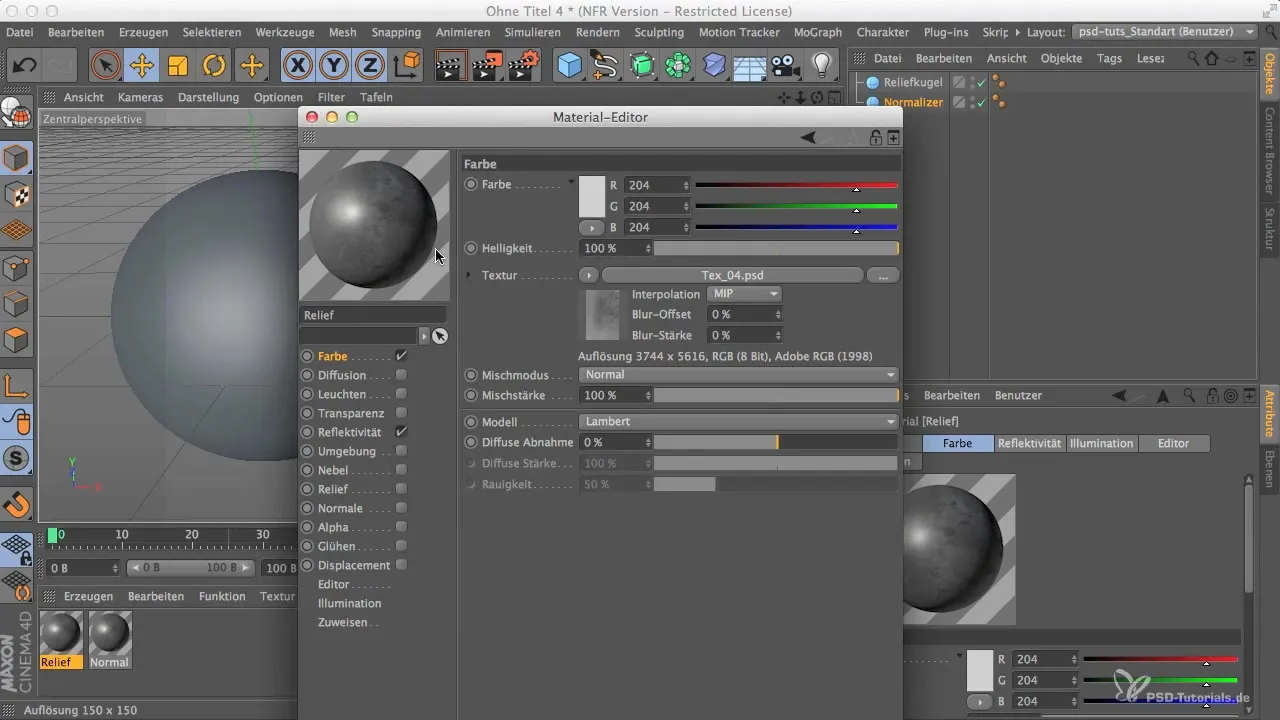
Task: Switch to the Reflektivität attribute tab
Action: pyautogui.click(x=1030, y=443)
